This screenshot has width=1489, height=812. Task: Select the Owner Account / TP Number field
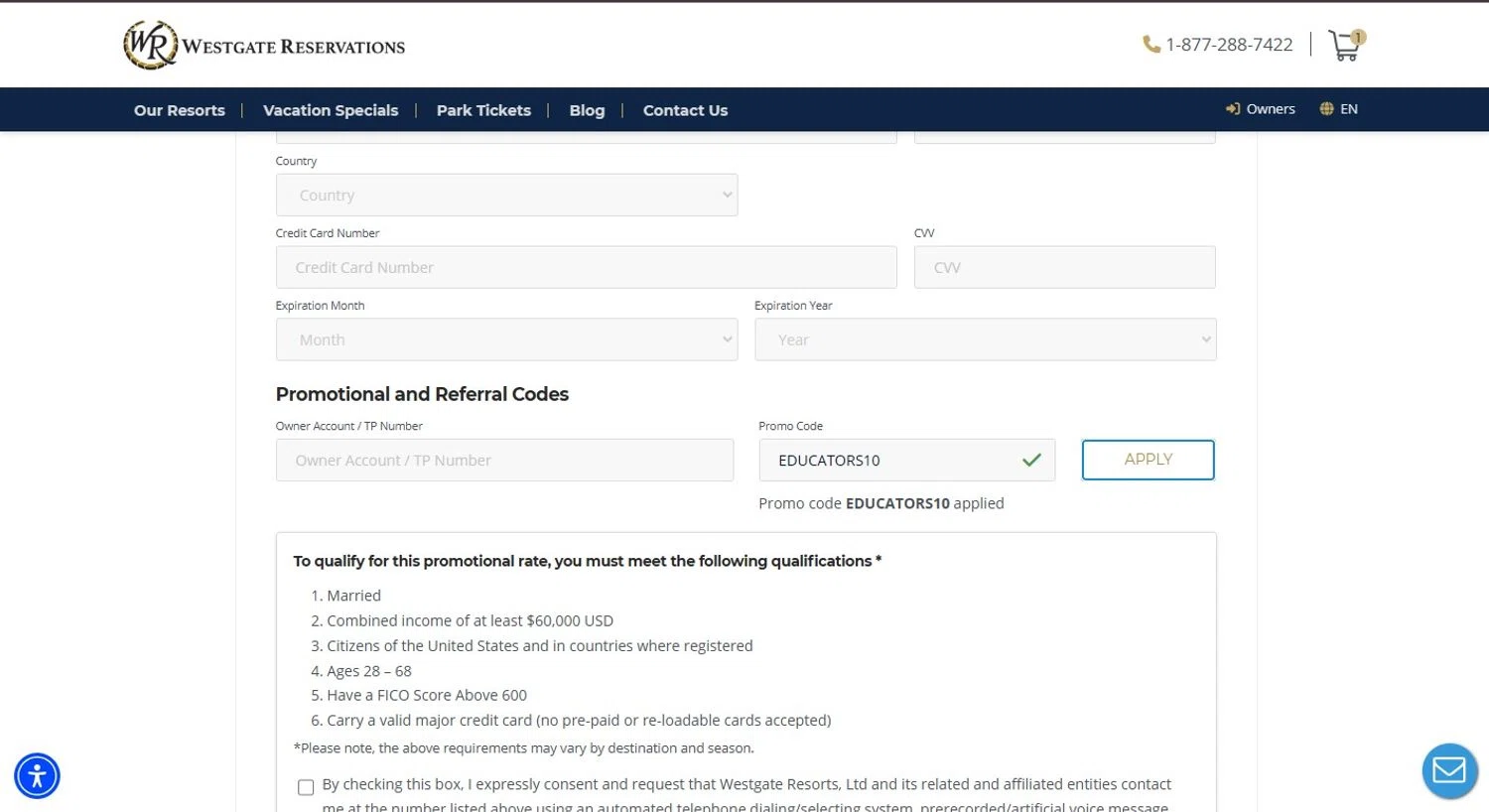[x=504, y=461]
